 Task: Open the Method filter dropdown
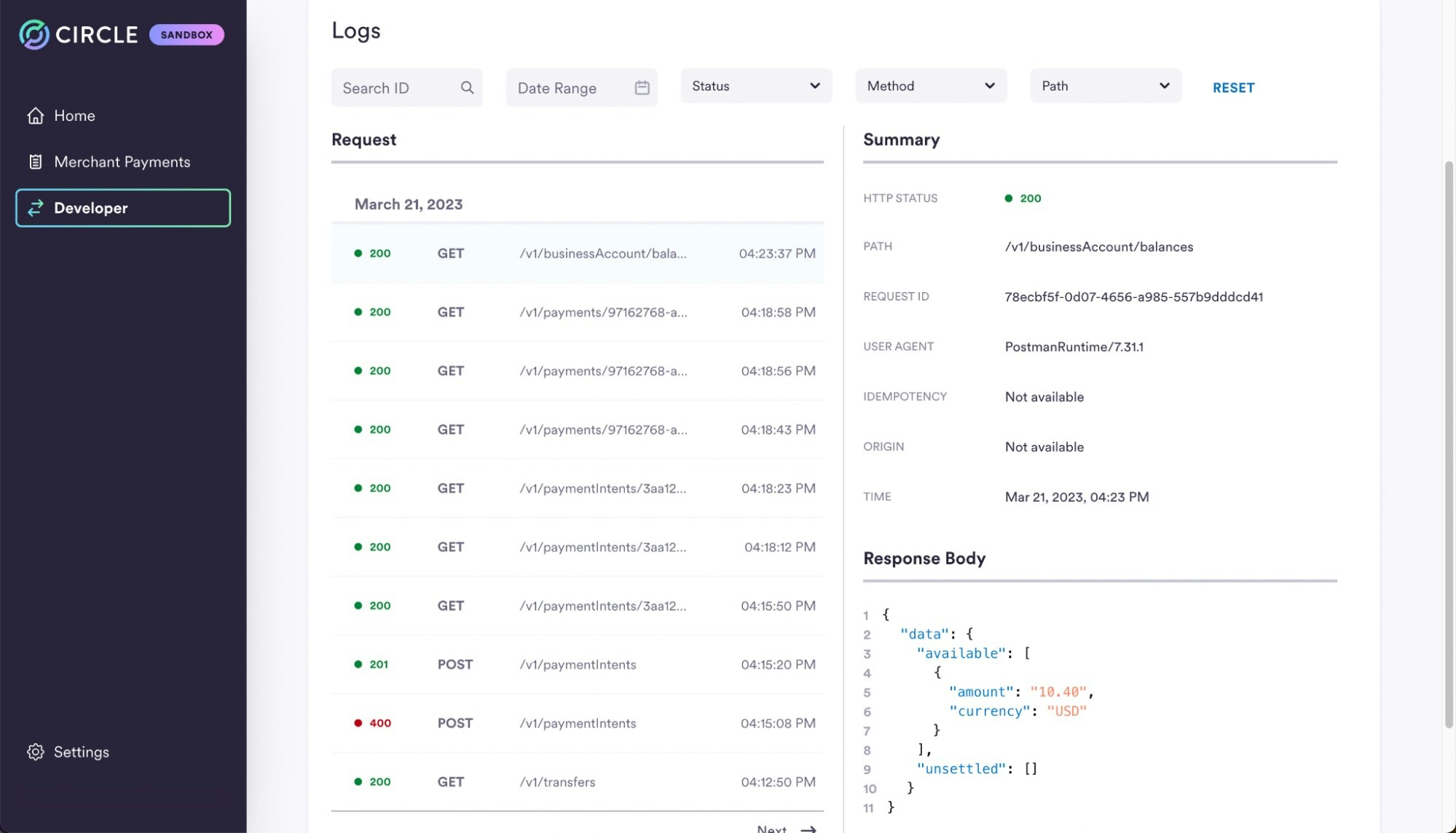930,86
